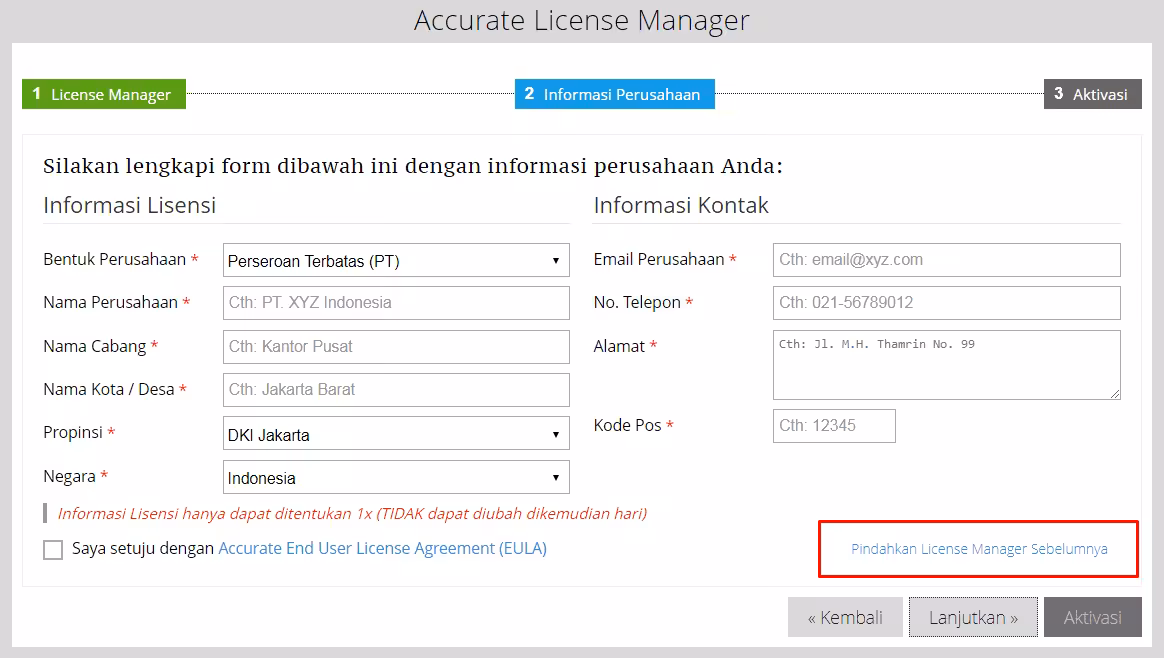Click the Informasi Lisensi heading
The image size is (1164, 658).
tap(129, 205)
